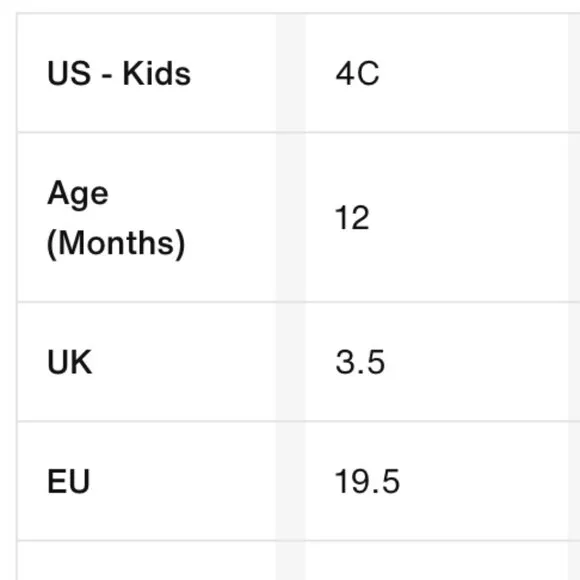Select the UK size 3.5 value
The image size is (580, 580).
click(x=360, y=362)
